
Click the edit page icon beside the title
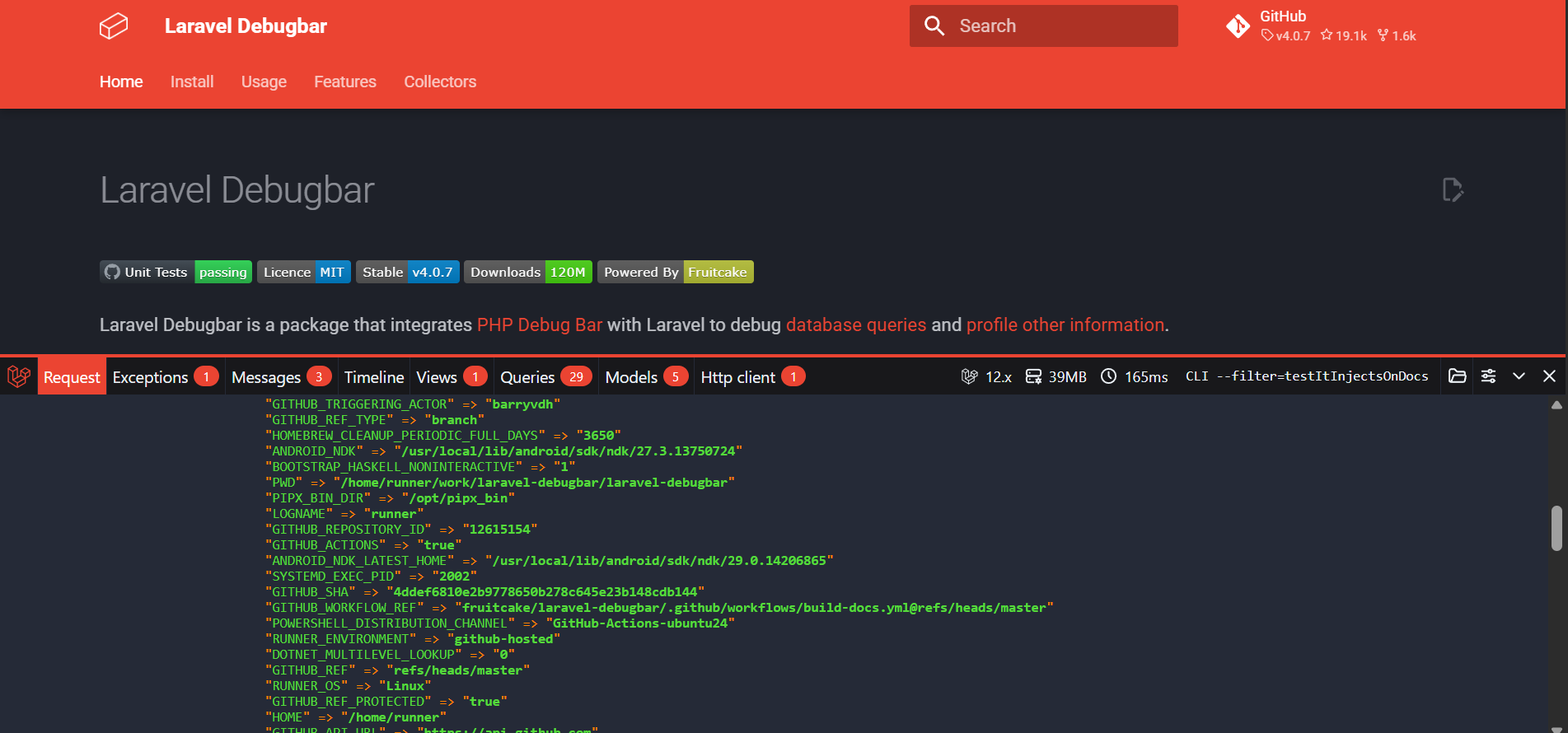(x=1453, y=190)
